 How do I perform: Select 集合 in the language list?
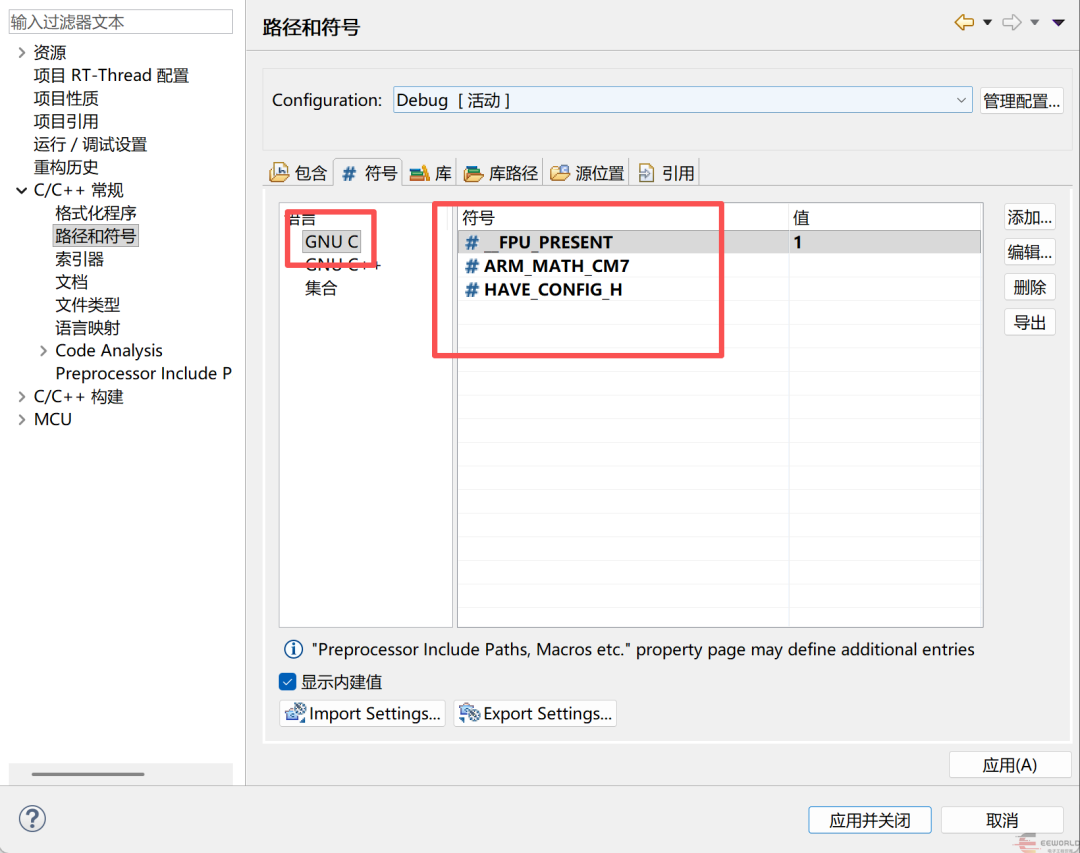point(321,288)
